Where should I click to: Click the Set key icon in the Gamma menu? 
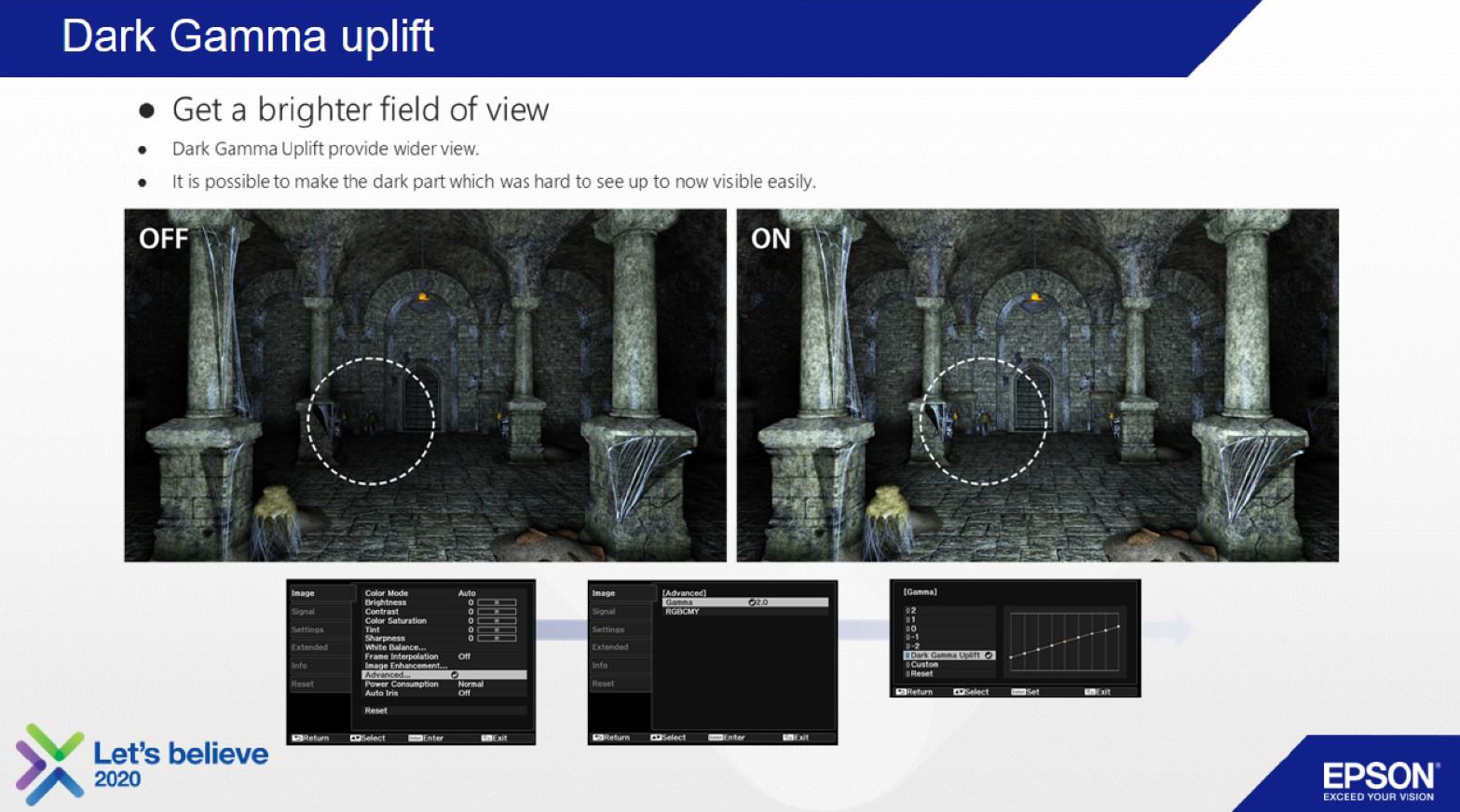(x=1017, y=692)
